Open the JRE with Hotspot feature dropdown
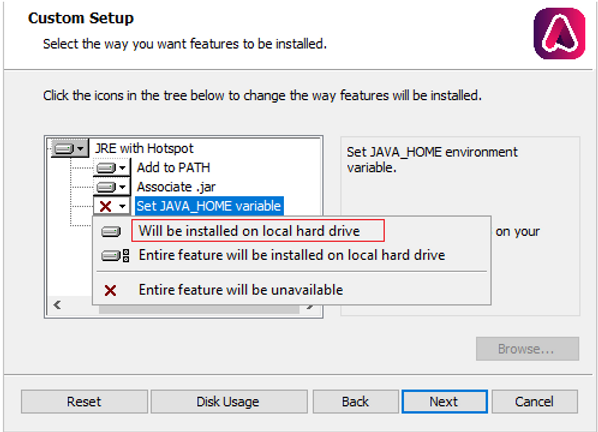Screen dimensions: 598x432 pos(69,148)
